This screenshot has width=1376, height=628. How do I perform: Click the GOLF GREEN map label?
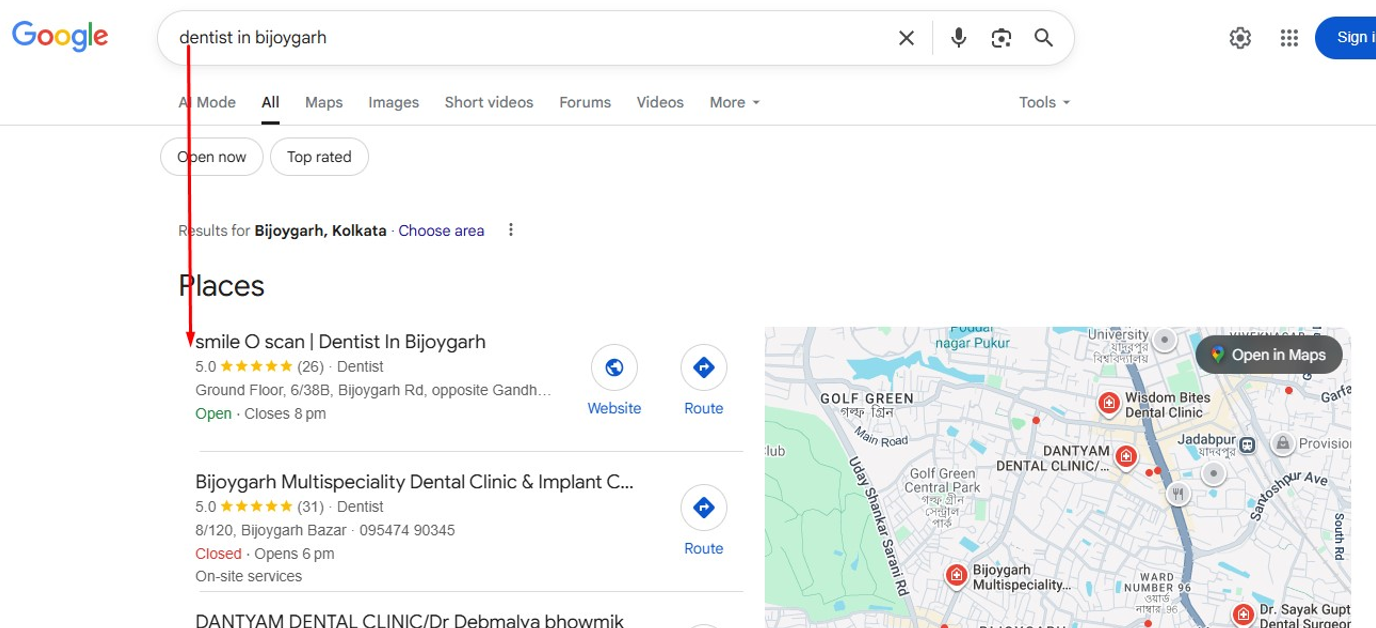[867, 398]
